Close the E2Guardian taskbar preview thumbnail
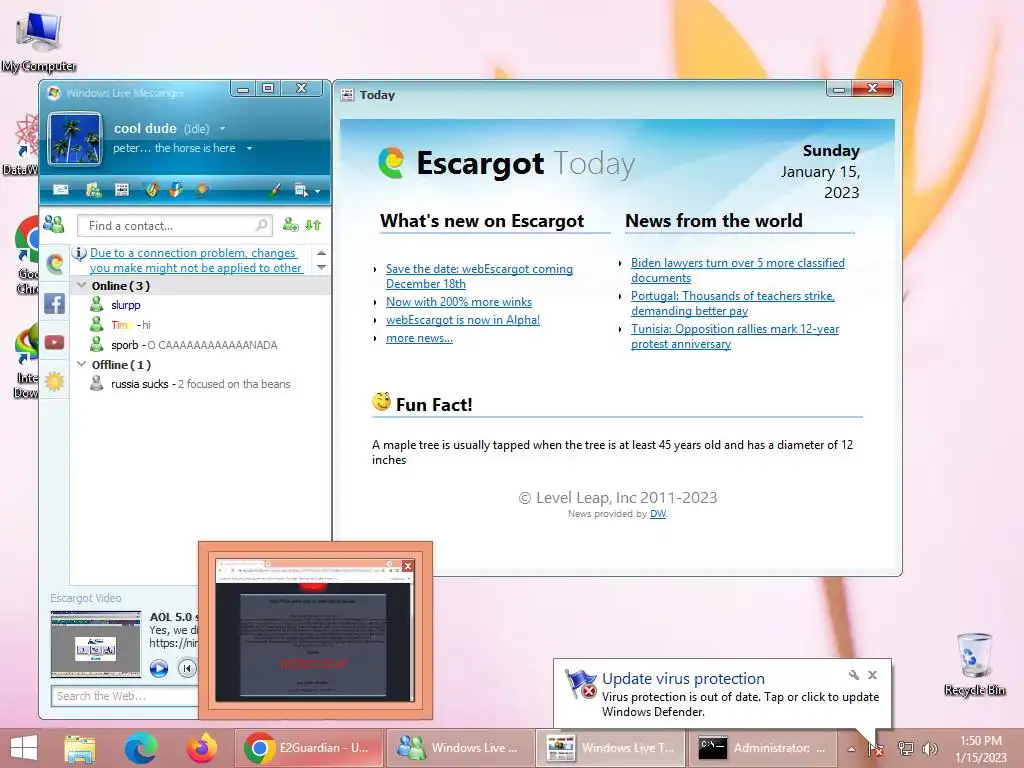The image size is (1024, 768). [x=408, y=566]
